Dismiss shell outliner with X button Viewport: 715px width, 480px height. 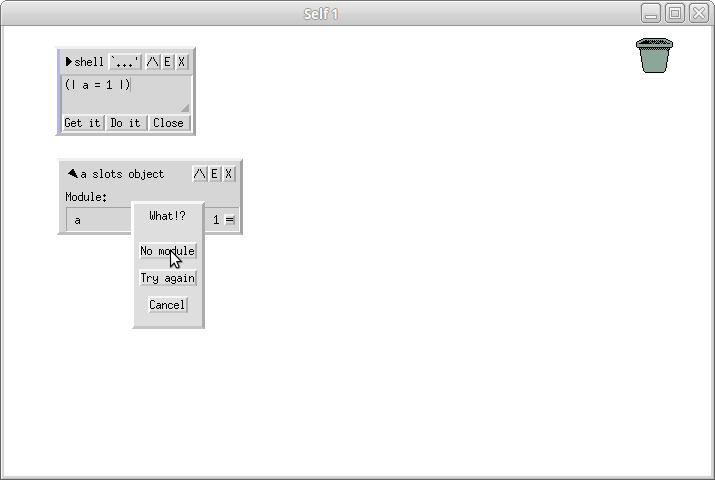point(181,62)
